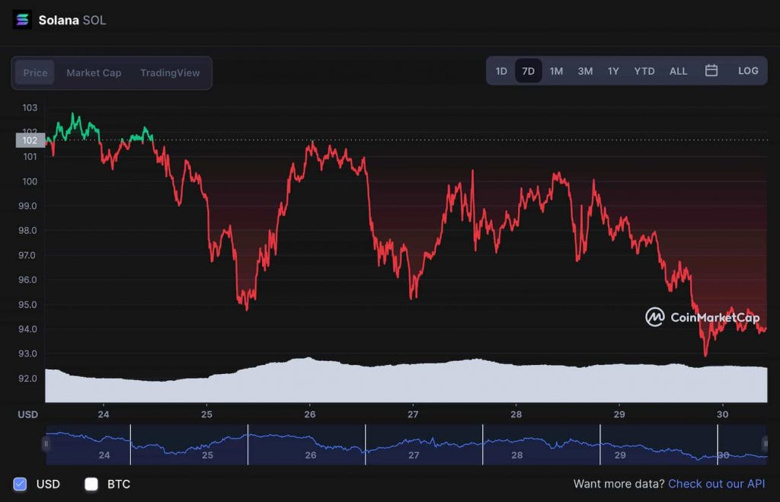Toggle LOG scale on the chart
Image resolution: width=780 pixels, height=502 pixels.
[748, 71]
